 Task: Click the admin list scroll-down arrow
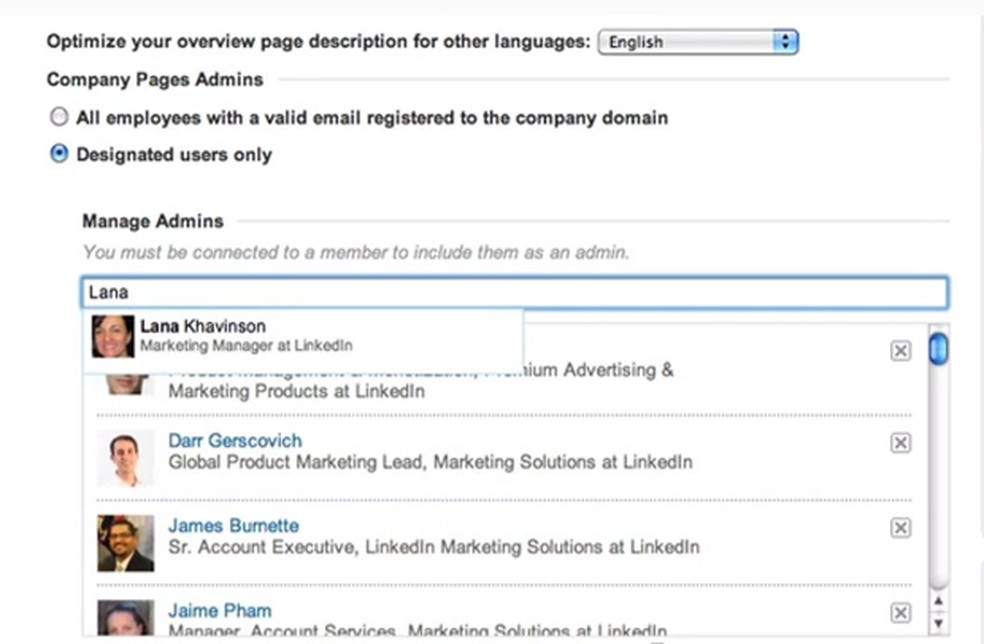point(939,623)
